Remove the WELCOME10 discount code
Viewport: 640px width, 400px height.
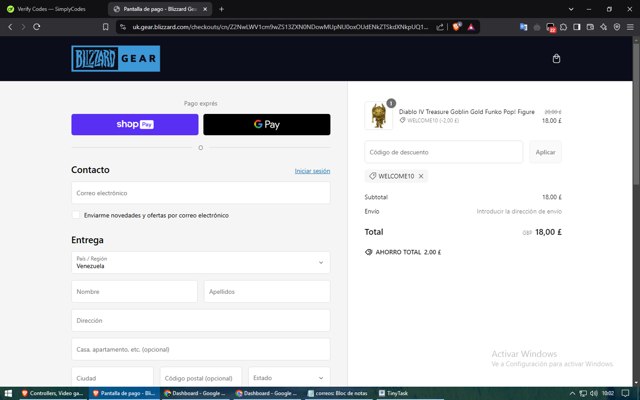coord(421,176)
